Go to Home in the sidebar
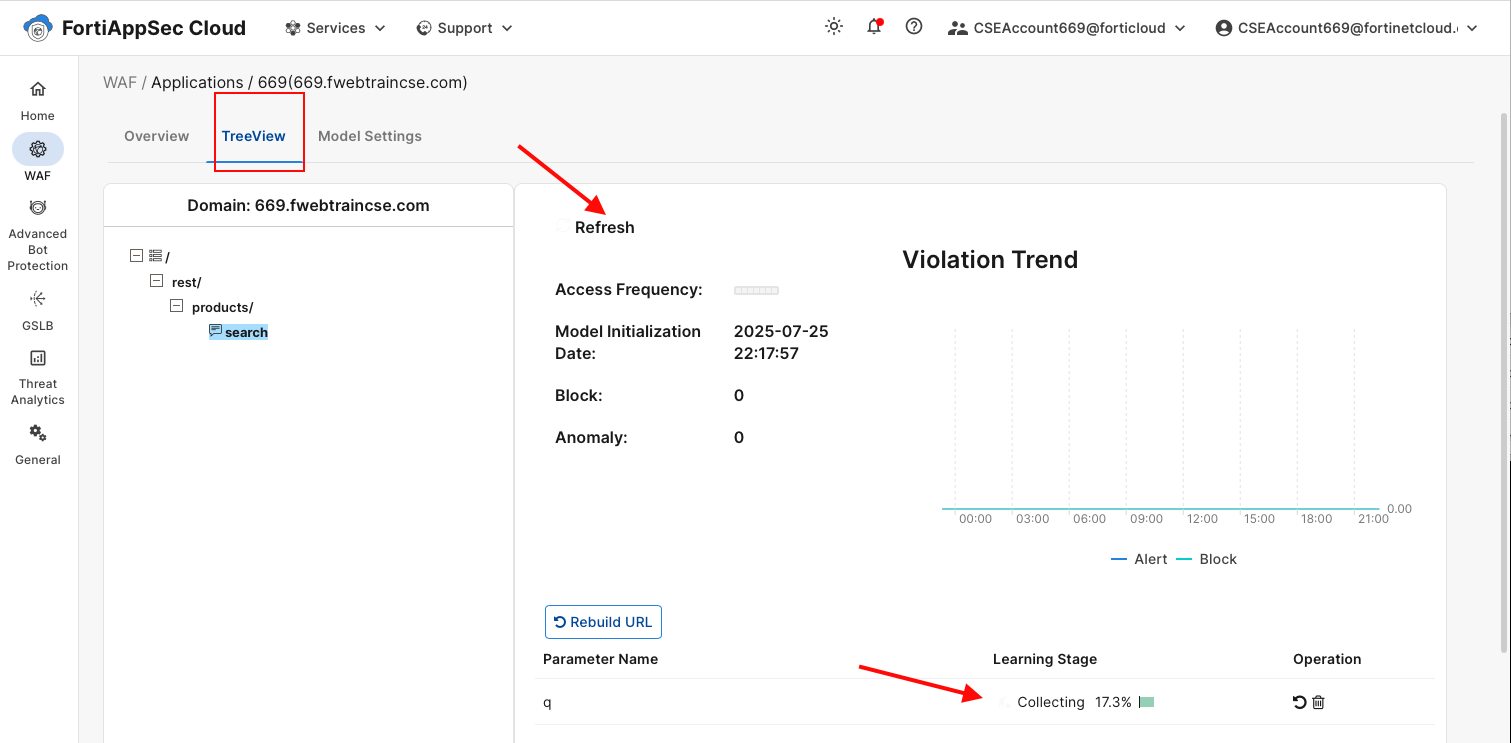 coord(38,101)
